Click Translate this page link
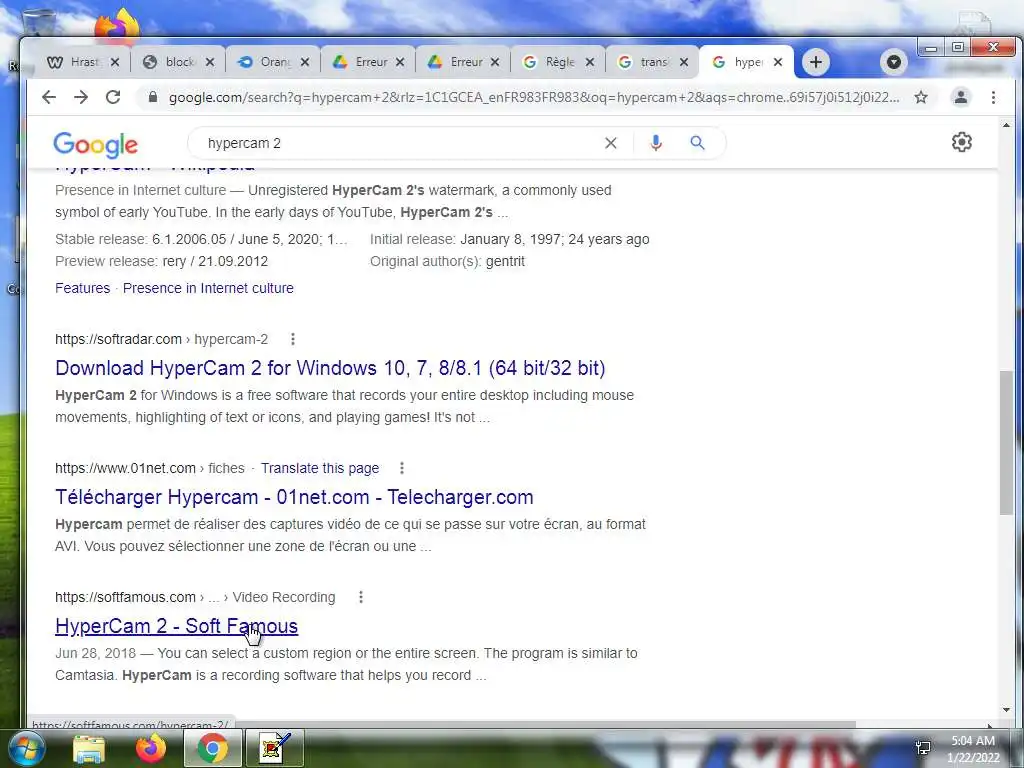The width and height of the screenshot is (1024, 768). tap(320, 468)
